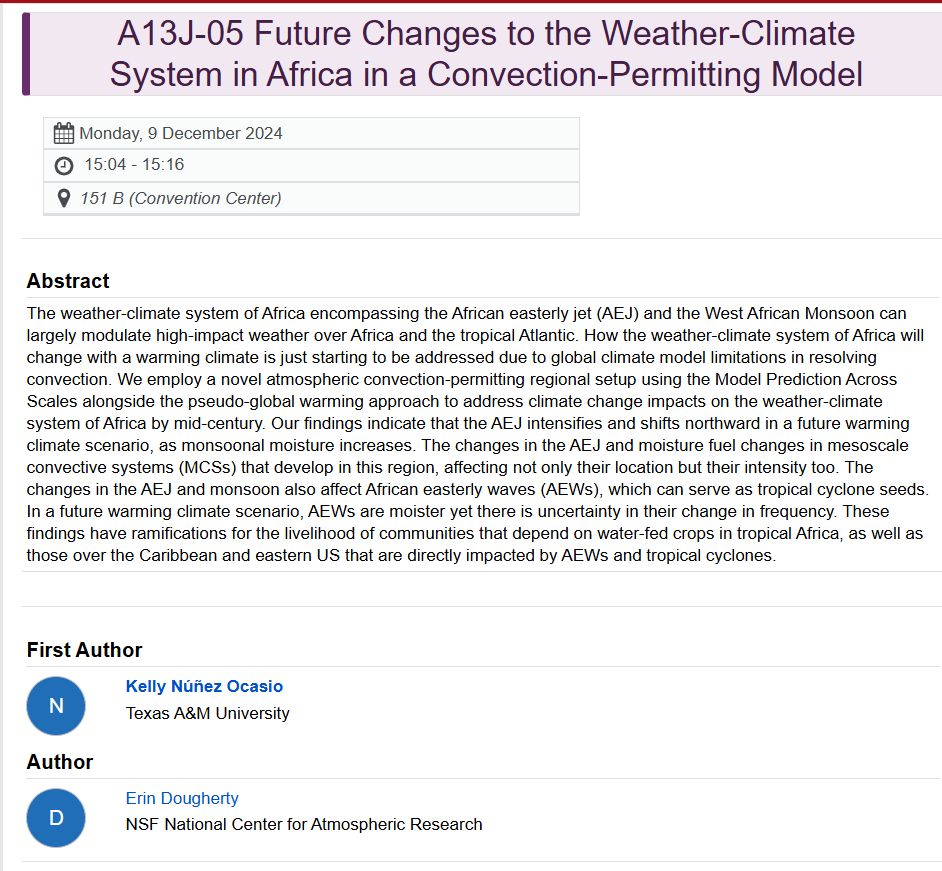Click the Author section heading
Viewport: 942px width, 871px height.
[59, 762]
